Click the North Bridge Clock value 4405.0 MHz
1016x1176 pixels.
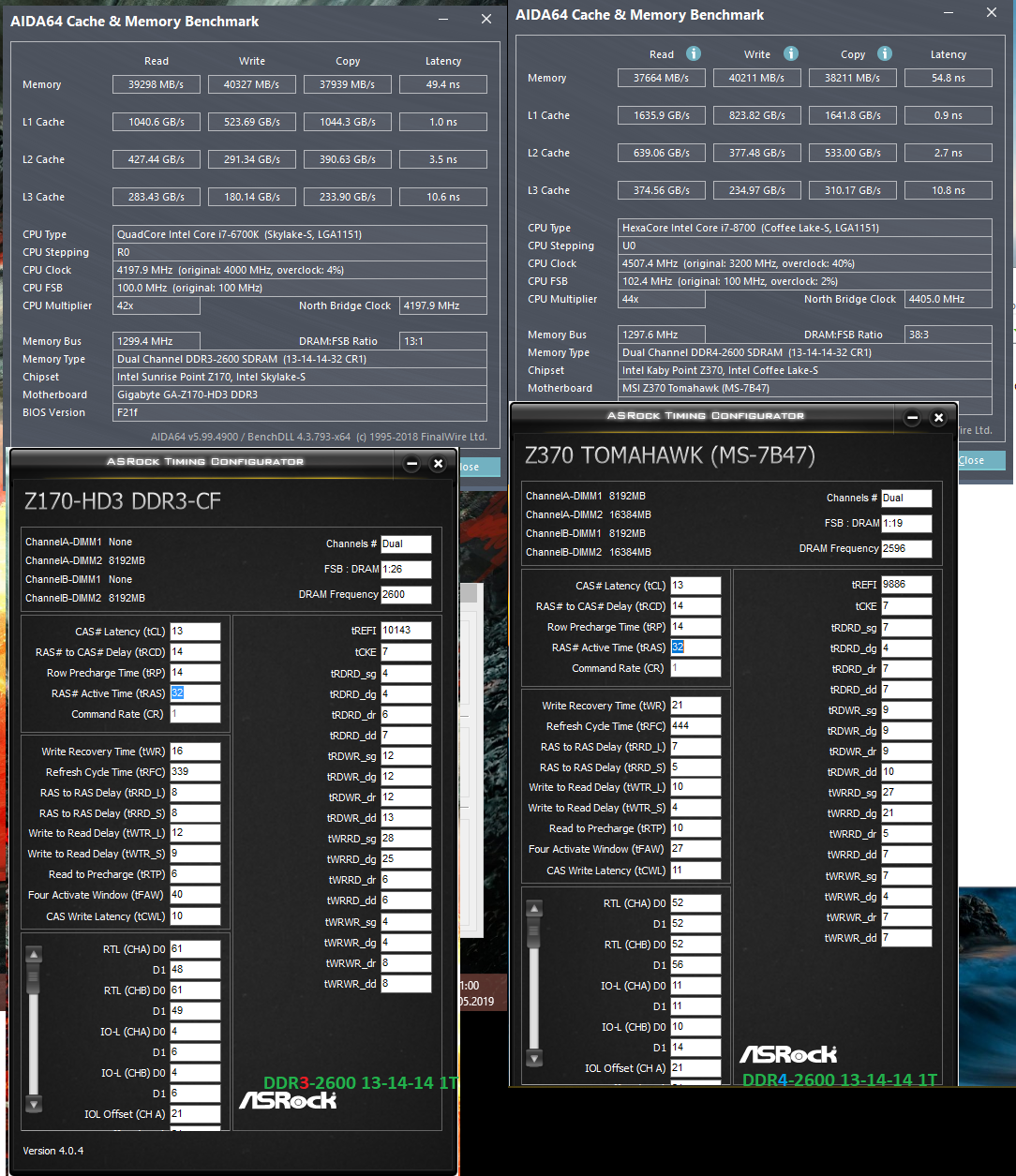[949, 299]
